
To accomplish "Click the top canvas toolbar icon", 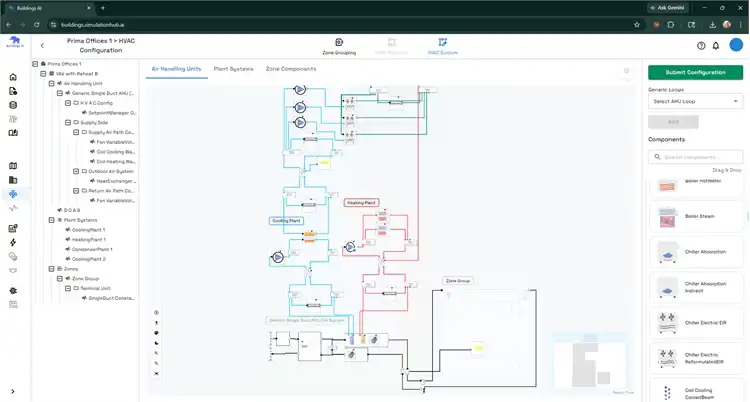I will coord(156,313).
